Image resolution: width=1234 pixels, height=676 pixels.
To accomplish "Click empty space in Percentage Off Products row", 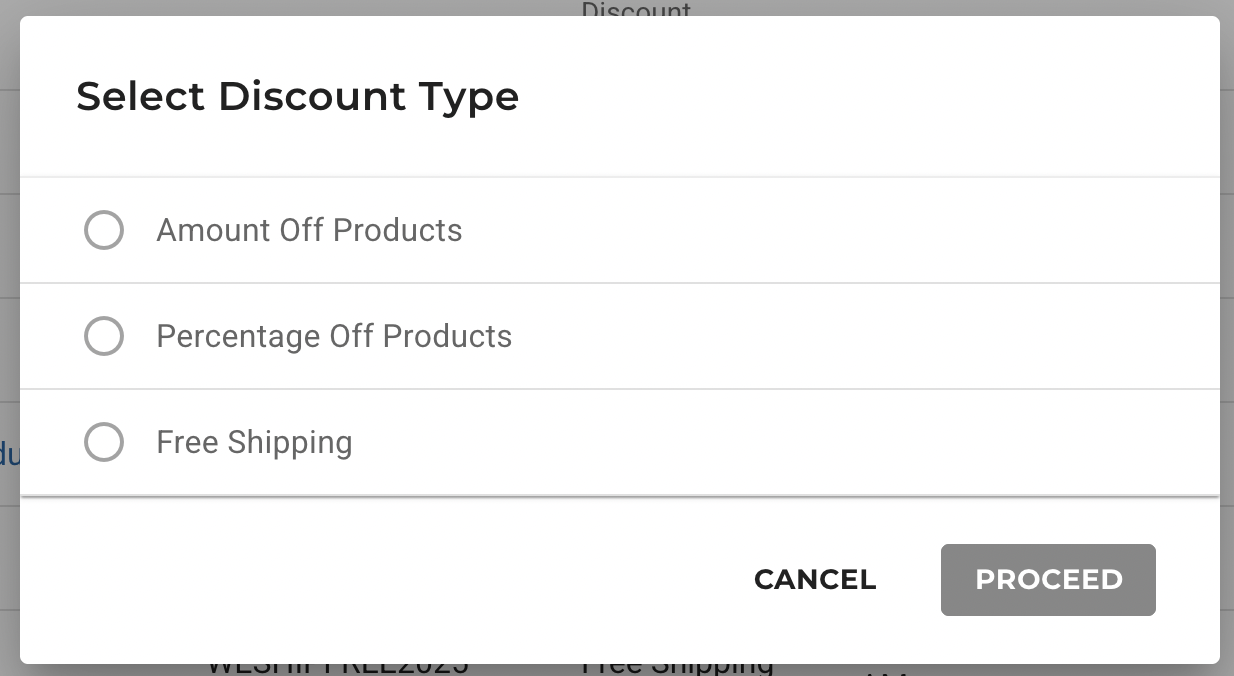I will coord(850,336).
